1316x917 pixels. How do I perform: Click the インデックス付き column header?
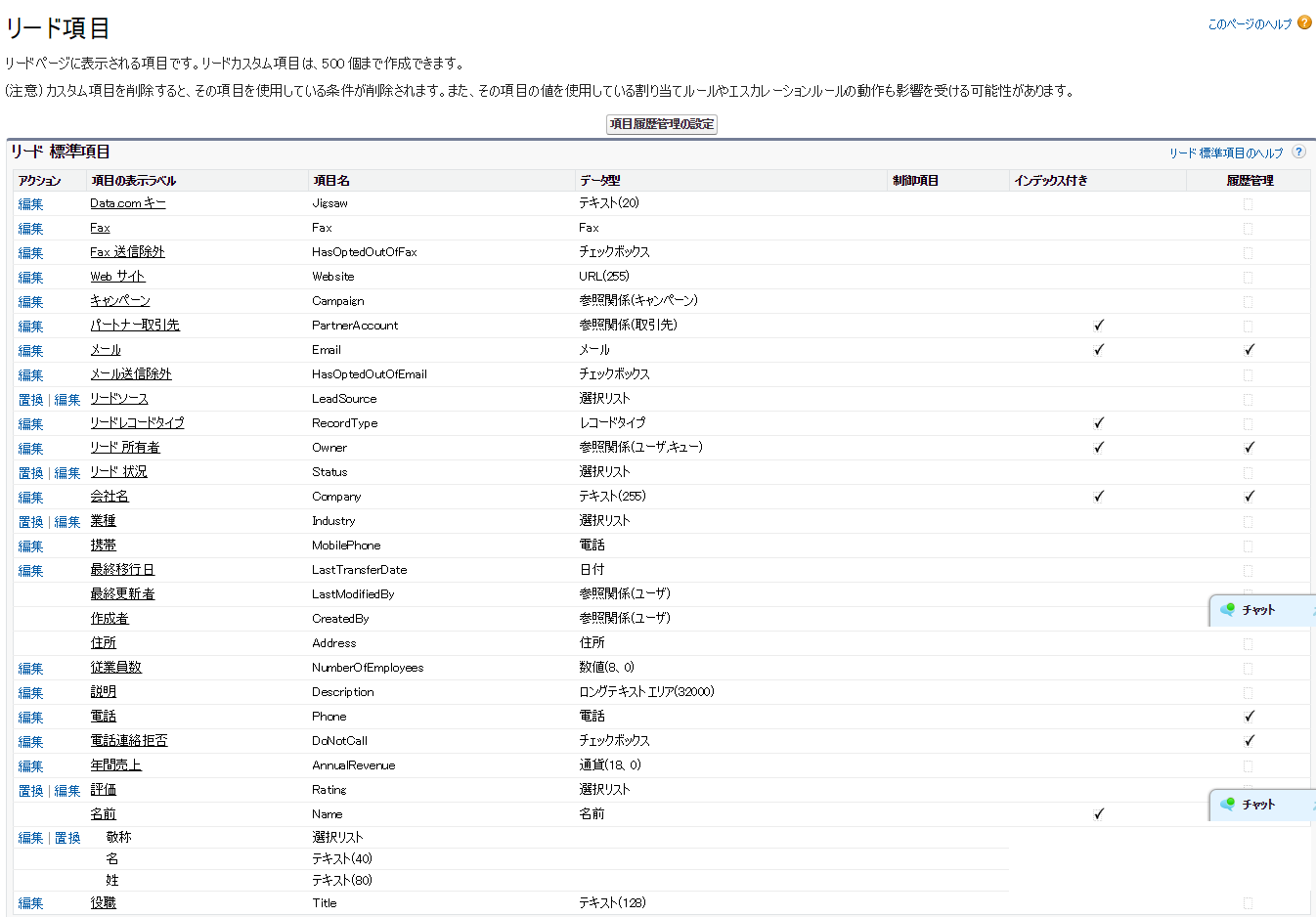click(x=1051, y=181)
